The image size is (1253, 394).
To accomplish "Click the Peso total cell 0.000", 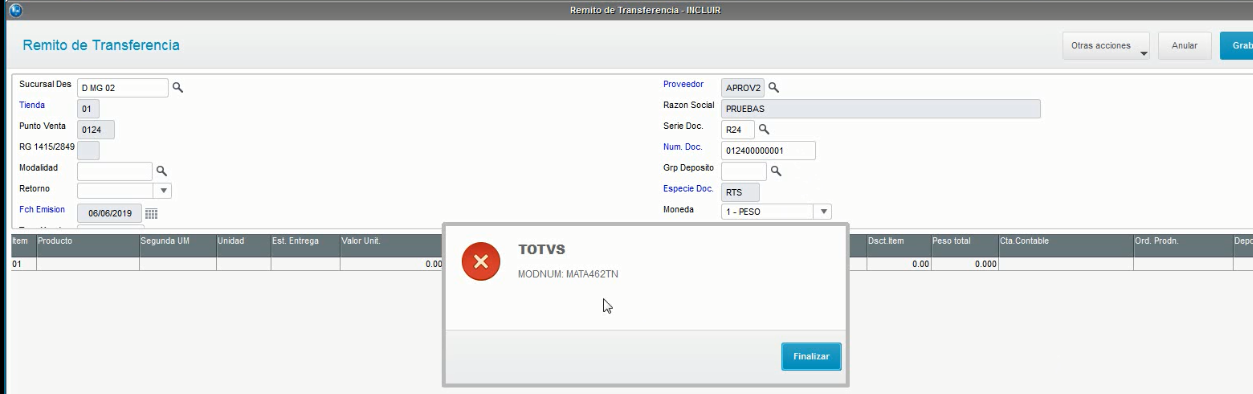I will pyautogui.click(x=964, y=264).
